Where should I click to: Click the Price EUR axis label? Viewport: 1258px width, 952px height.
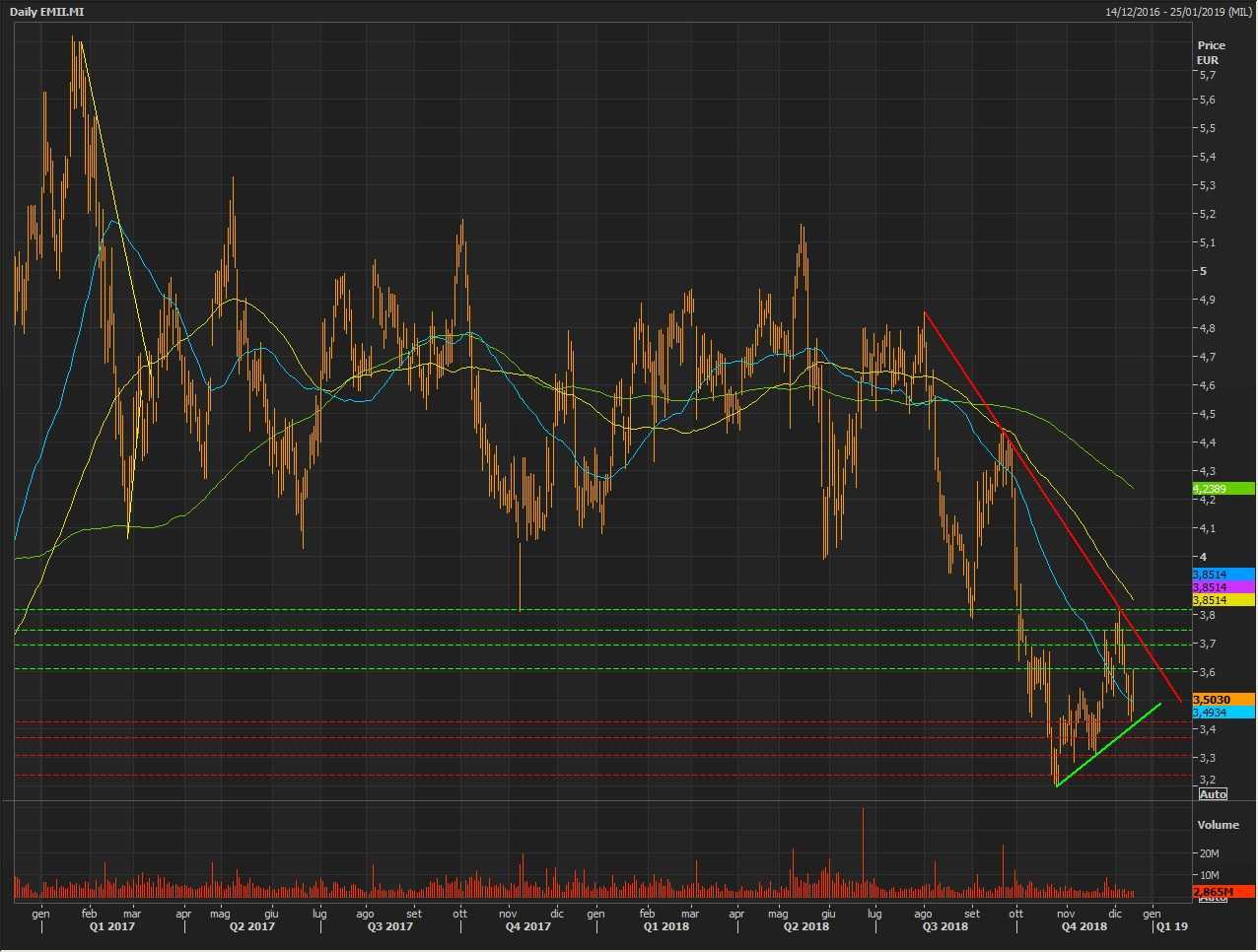pos(1211,52)
